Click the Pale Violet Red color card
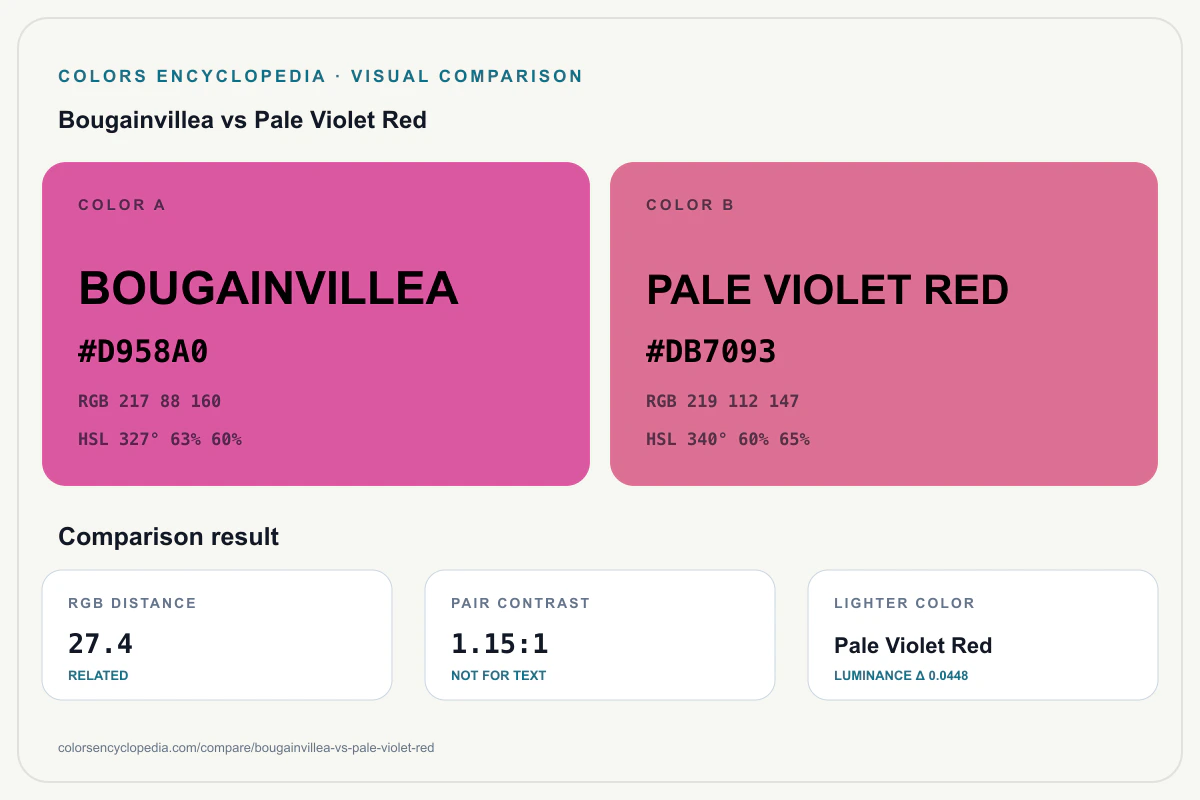 tap(884, 324)
